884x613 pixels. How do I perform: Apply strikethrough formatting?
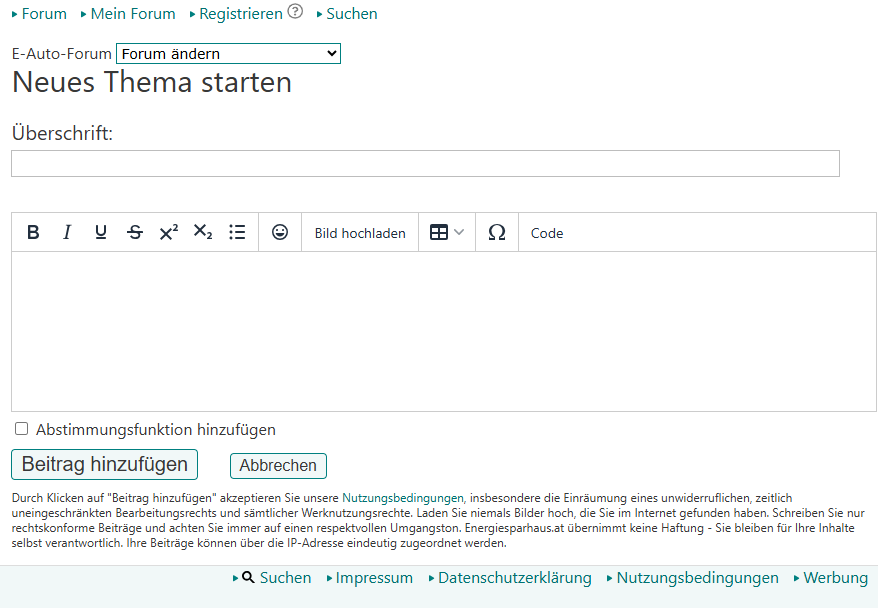(135, 232)
